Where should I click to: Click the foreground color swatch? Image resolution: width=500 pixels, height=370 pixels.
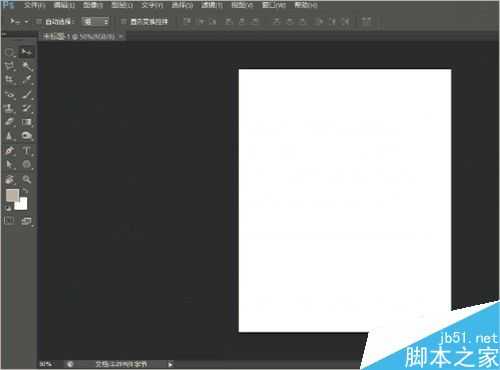pyautogui.click(x=12, y=195)
